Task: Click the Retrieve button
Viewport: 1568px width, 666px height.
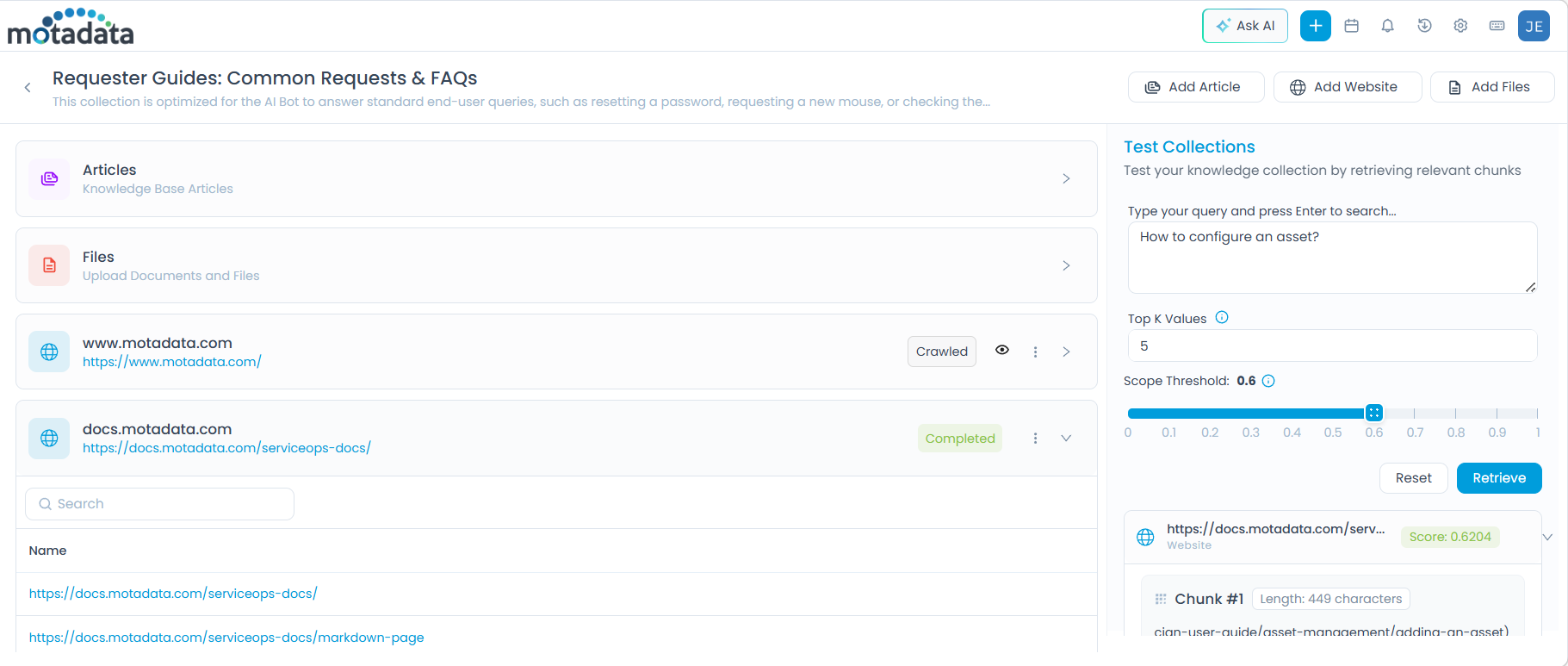Action: [x=1498, y=478]
